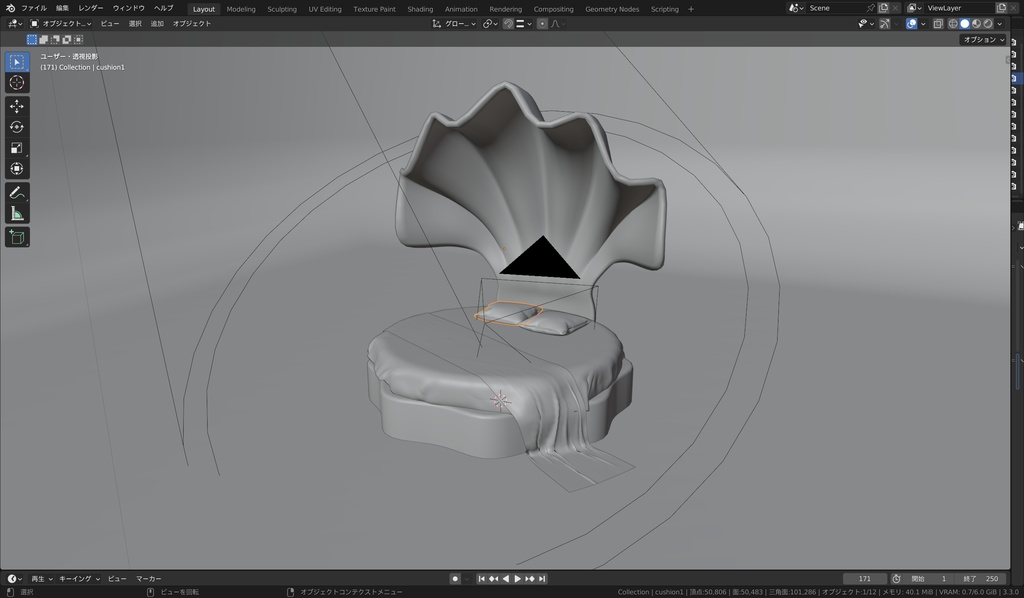Screen dimensions: 1024x598
Task: Select the Measure tool
Action: point(17,213)
